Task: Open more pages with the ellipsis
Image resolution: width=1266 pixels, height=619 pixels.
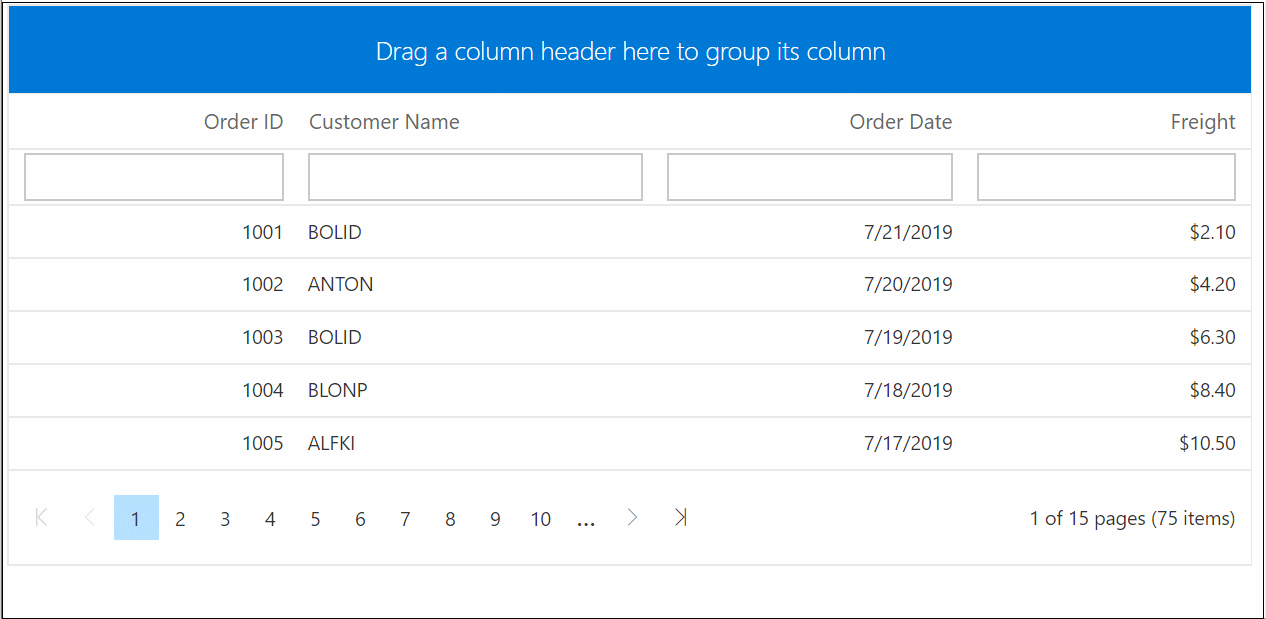Action: (586, 519)
